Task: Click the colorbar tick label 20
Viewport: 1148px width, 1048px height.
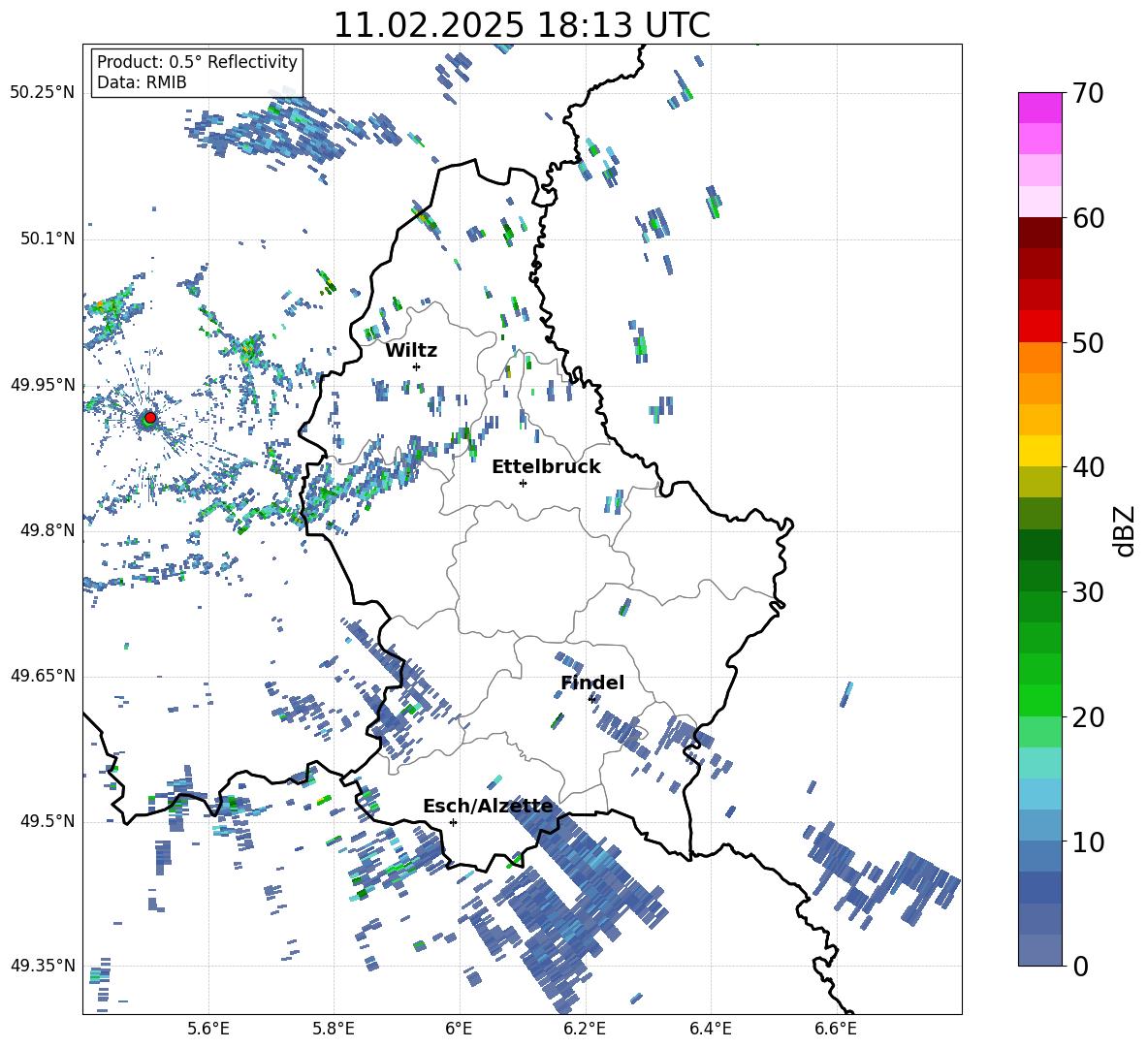Action: (x=1088, y=716)
